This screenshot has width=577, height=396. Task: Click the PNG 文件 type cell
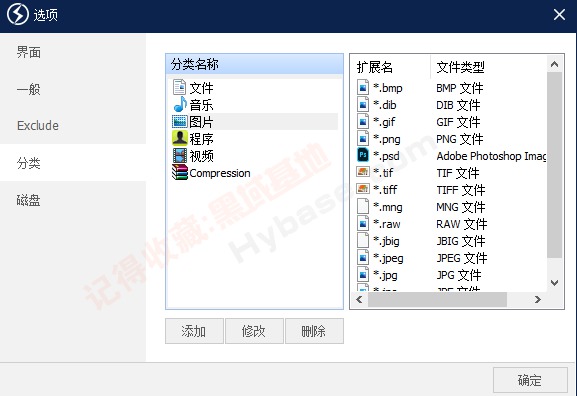click(x=460, y=139)
